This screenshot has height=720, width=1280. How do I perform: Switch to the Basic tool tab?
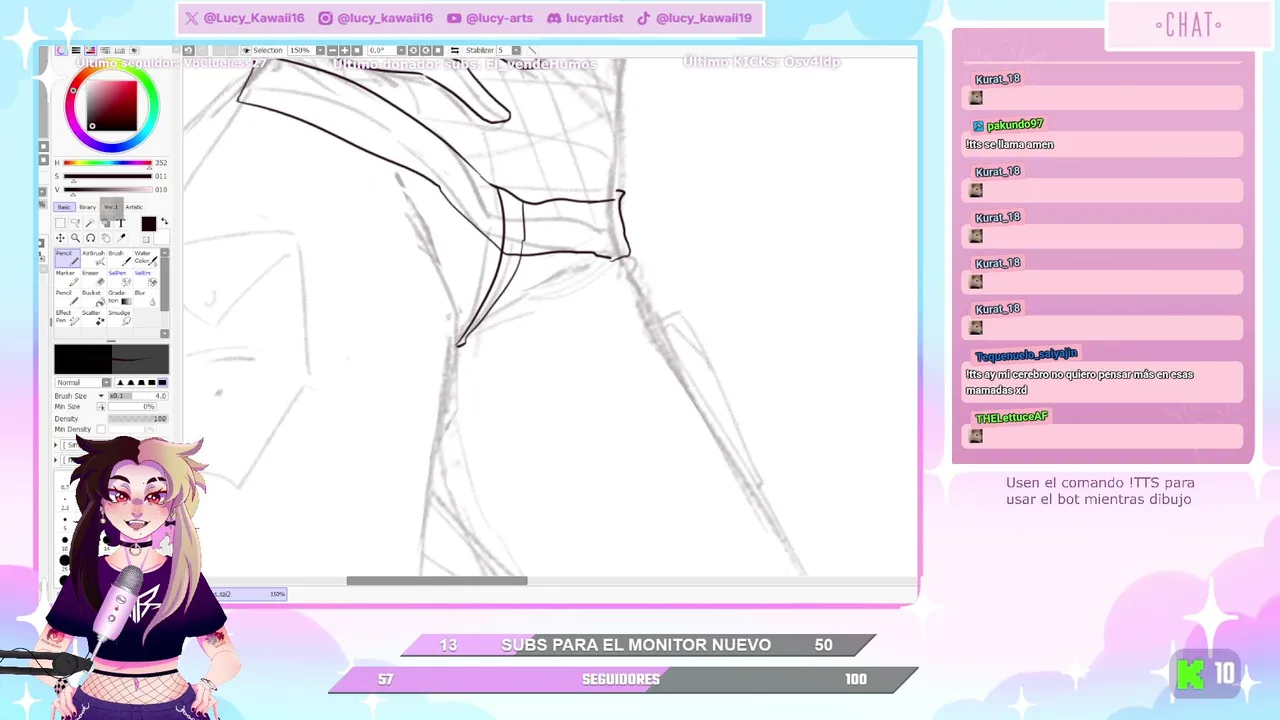pyautogui.click(x=64, y=207)
